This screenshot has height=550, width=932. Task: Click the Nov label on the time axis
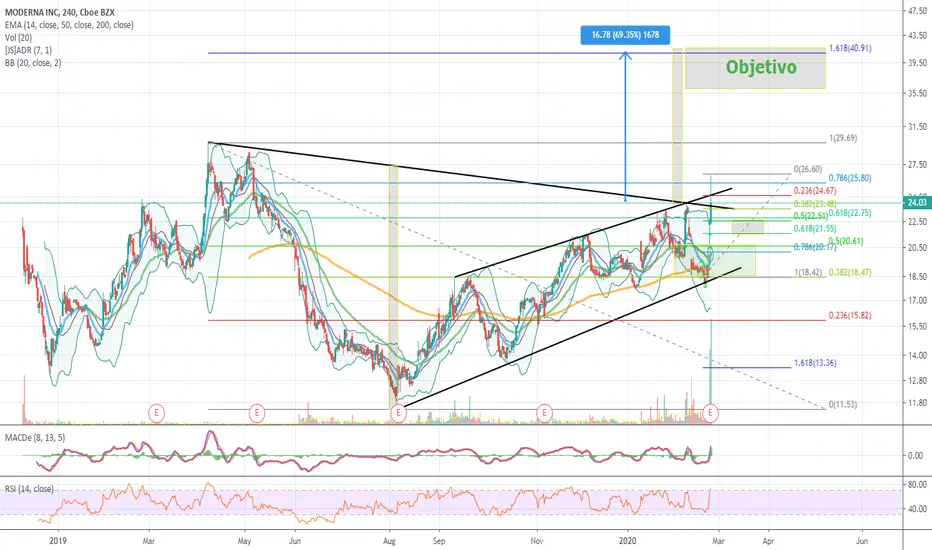[x=537, y=540]
